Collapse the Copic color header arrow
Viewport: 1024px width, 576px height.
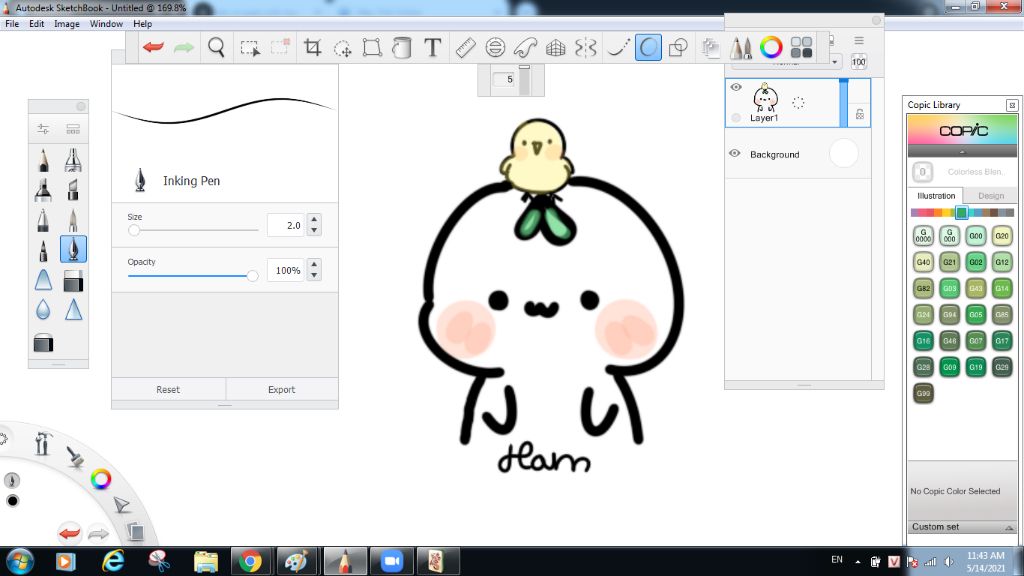click(x=962, y=152)
